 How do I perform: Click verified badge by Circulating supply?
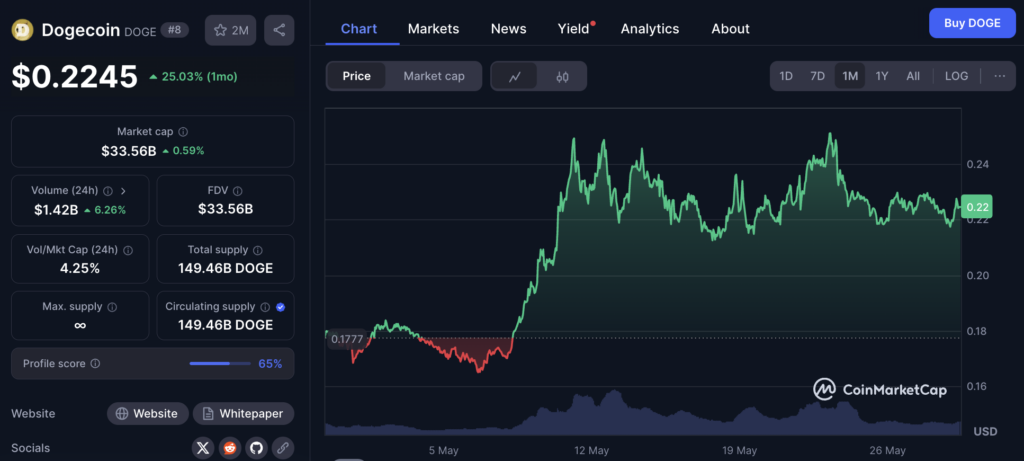click(280, 307)
